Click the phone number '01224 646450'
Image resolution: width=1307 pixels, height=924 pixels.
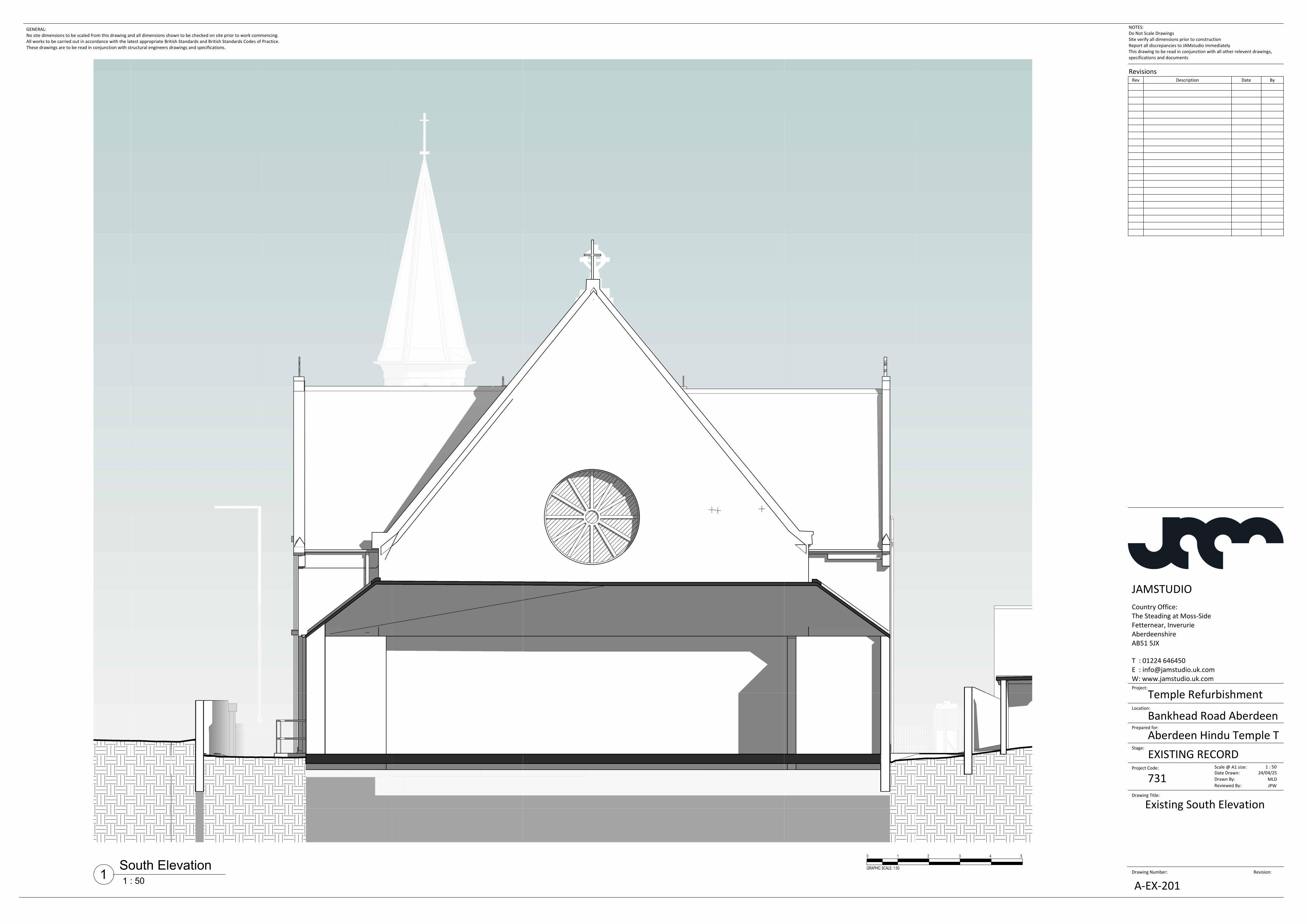1163,661
